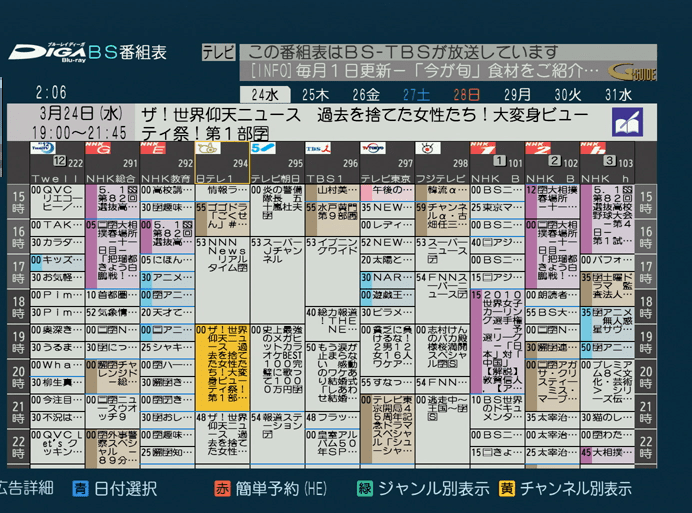Select 史上最強のメガヒットカラオケBEST100 program

277,368
